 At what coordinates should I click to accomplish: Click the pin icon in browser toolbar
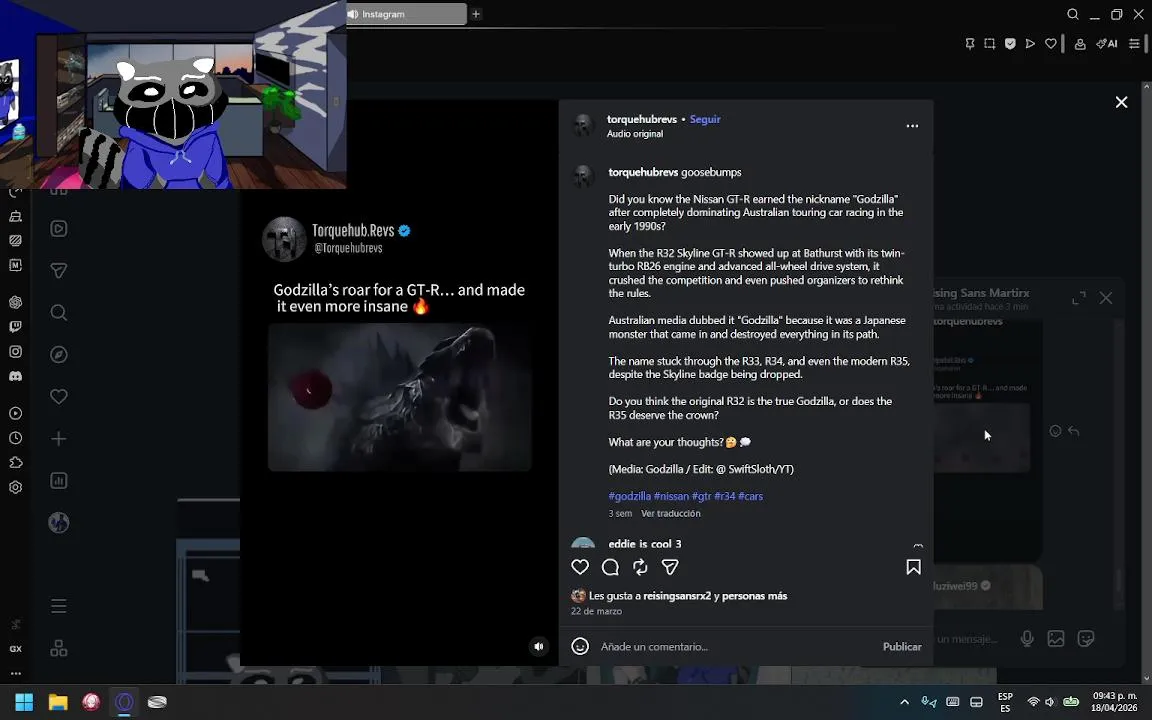[x=970, y=44]
